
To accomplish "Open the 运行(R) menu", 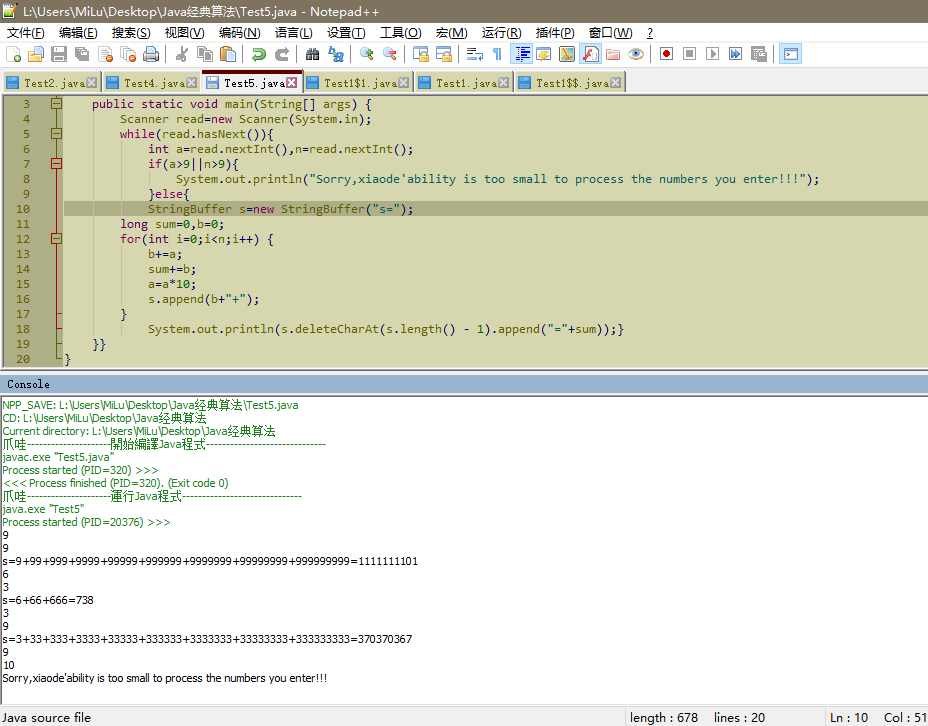I will 501,33.
